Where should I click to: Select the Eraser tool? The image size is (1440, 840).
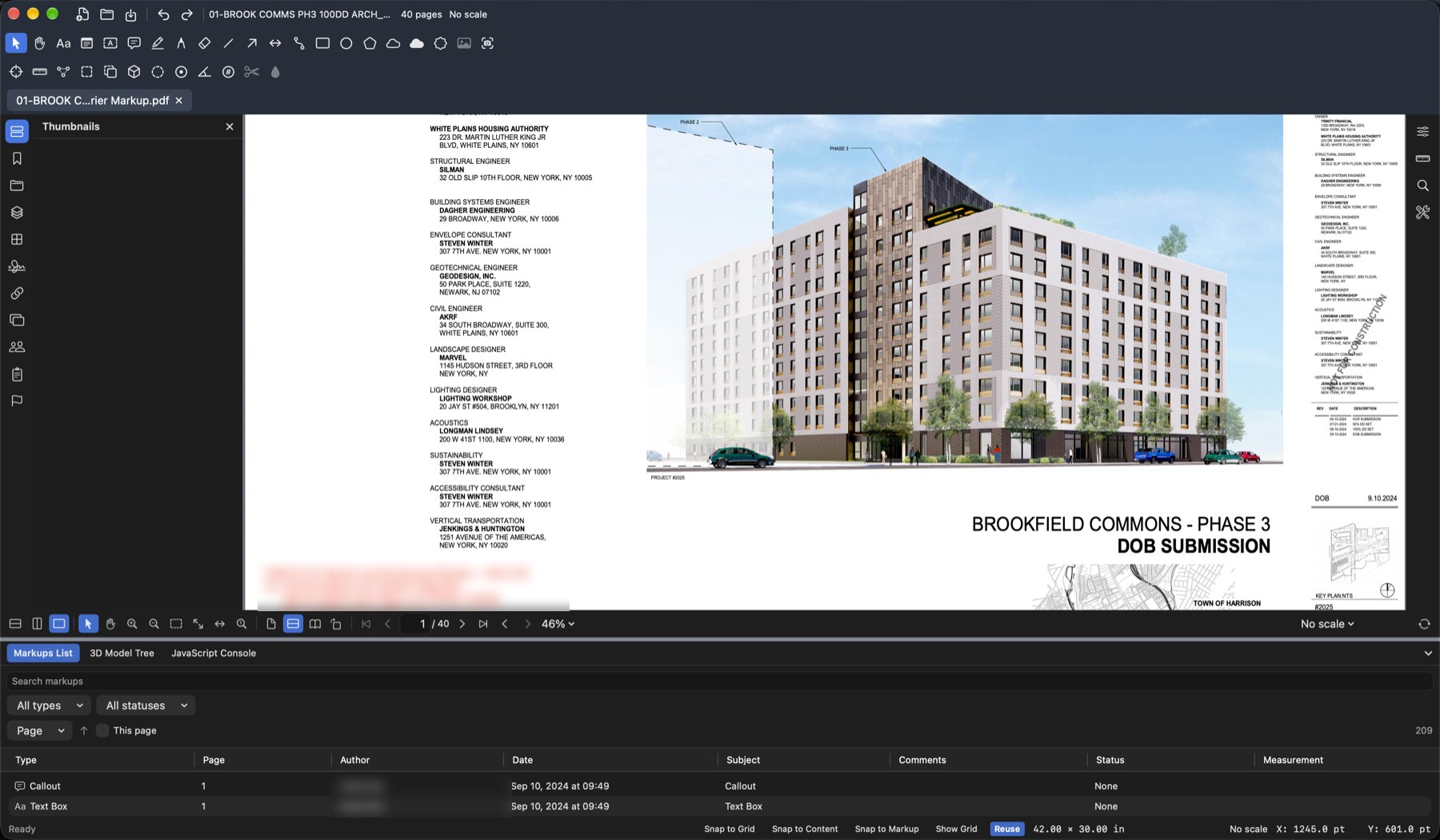(205, 43)
